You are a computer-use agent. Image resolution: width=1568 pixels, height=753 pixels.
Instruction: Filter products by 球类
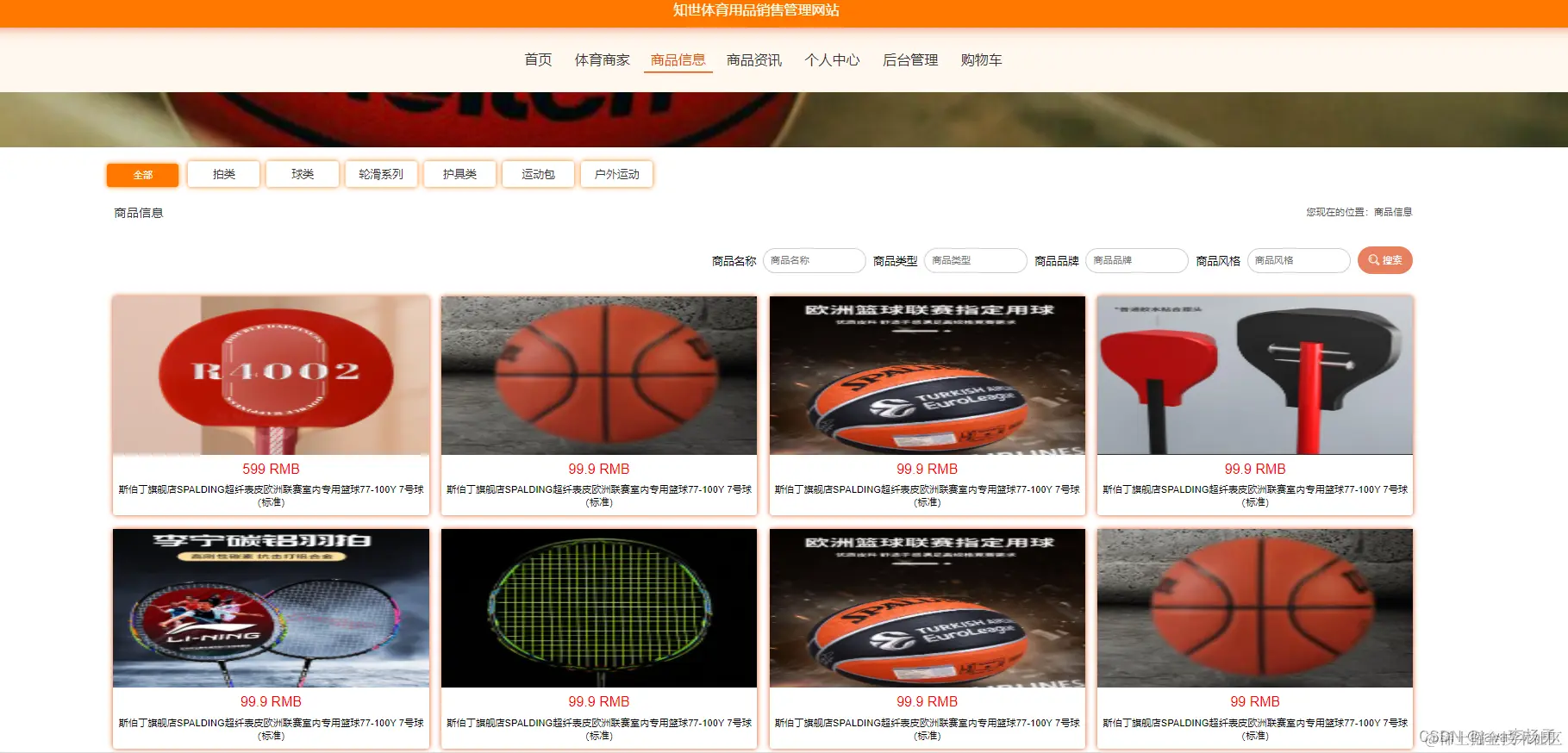(x=303, y=174)
